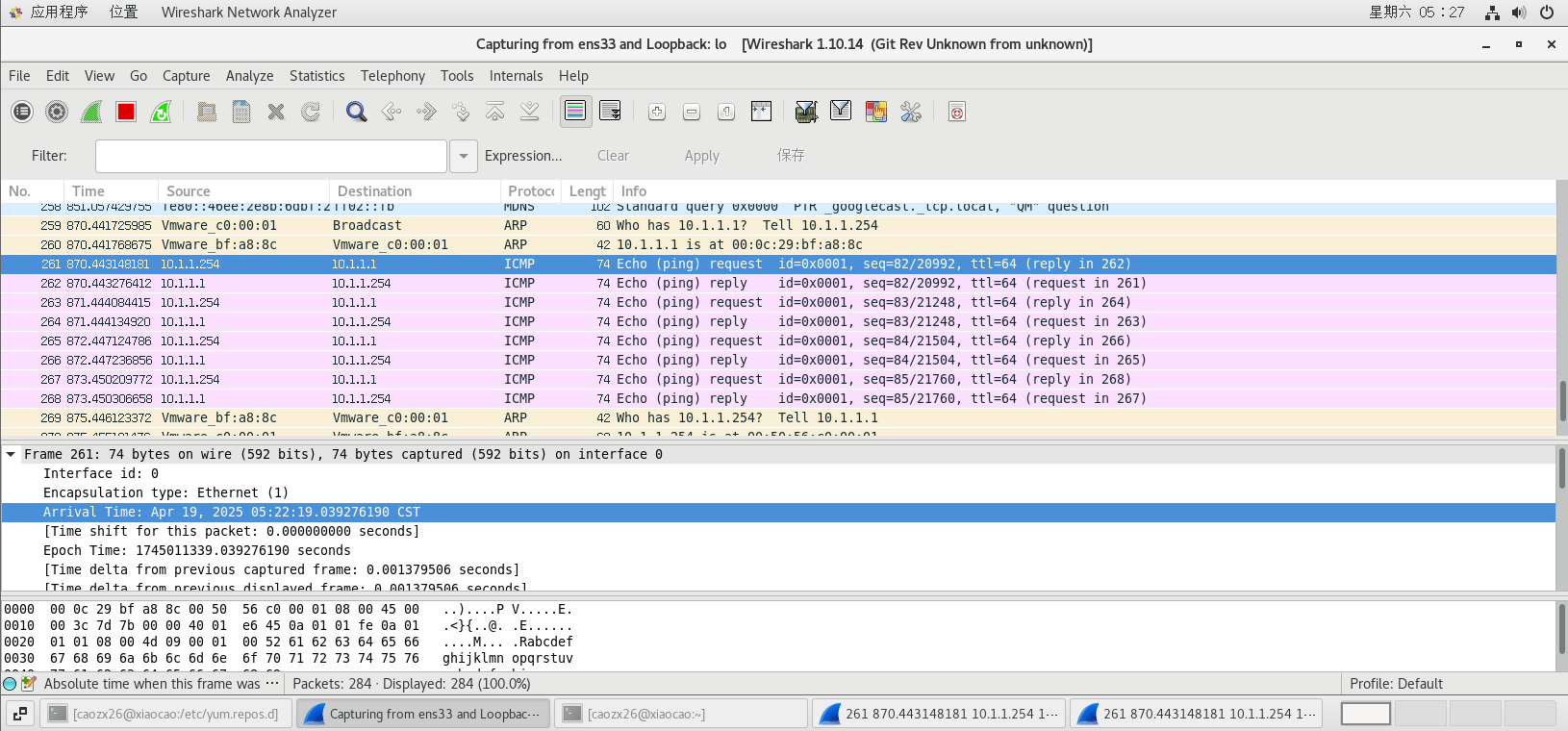The width and height of the screenshot is (1568, 731).
Task: Zoom out the packet text
Action: (x=692, y=112)
